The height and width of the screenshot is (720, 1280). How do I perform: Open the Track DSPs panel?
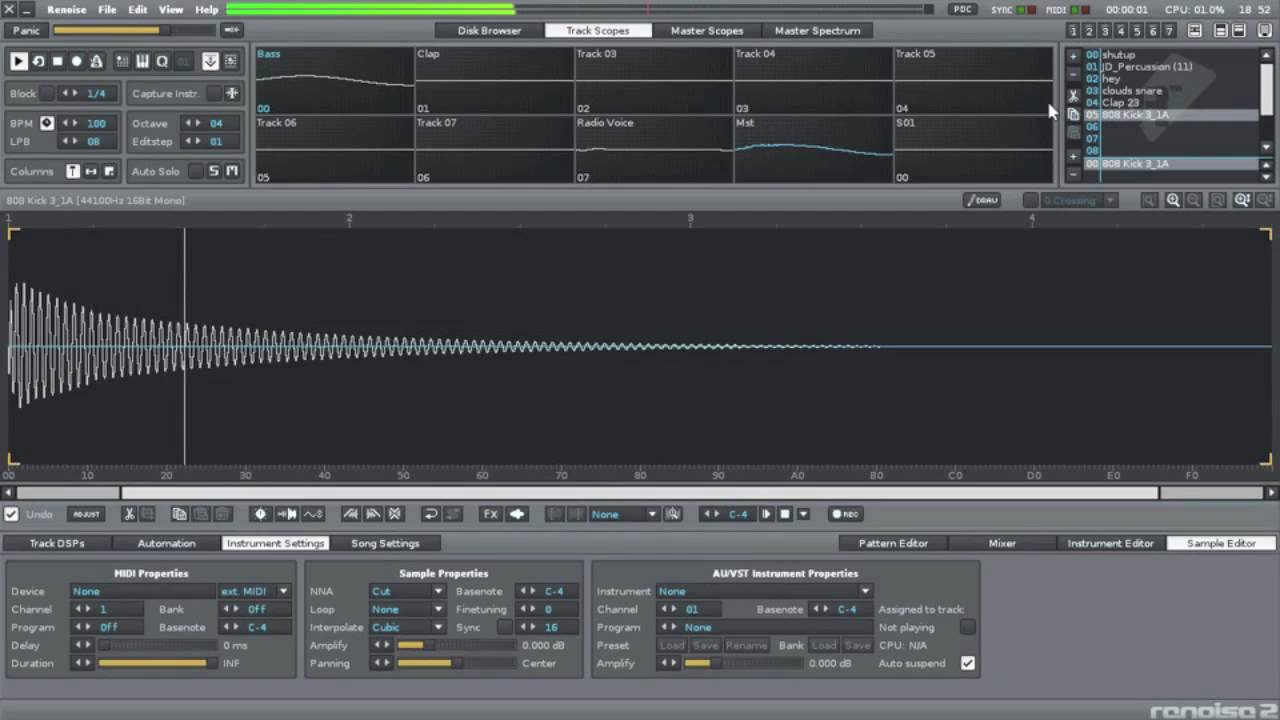coord(57,543)
